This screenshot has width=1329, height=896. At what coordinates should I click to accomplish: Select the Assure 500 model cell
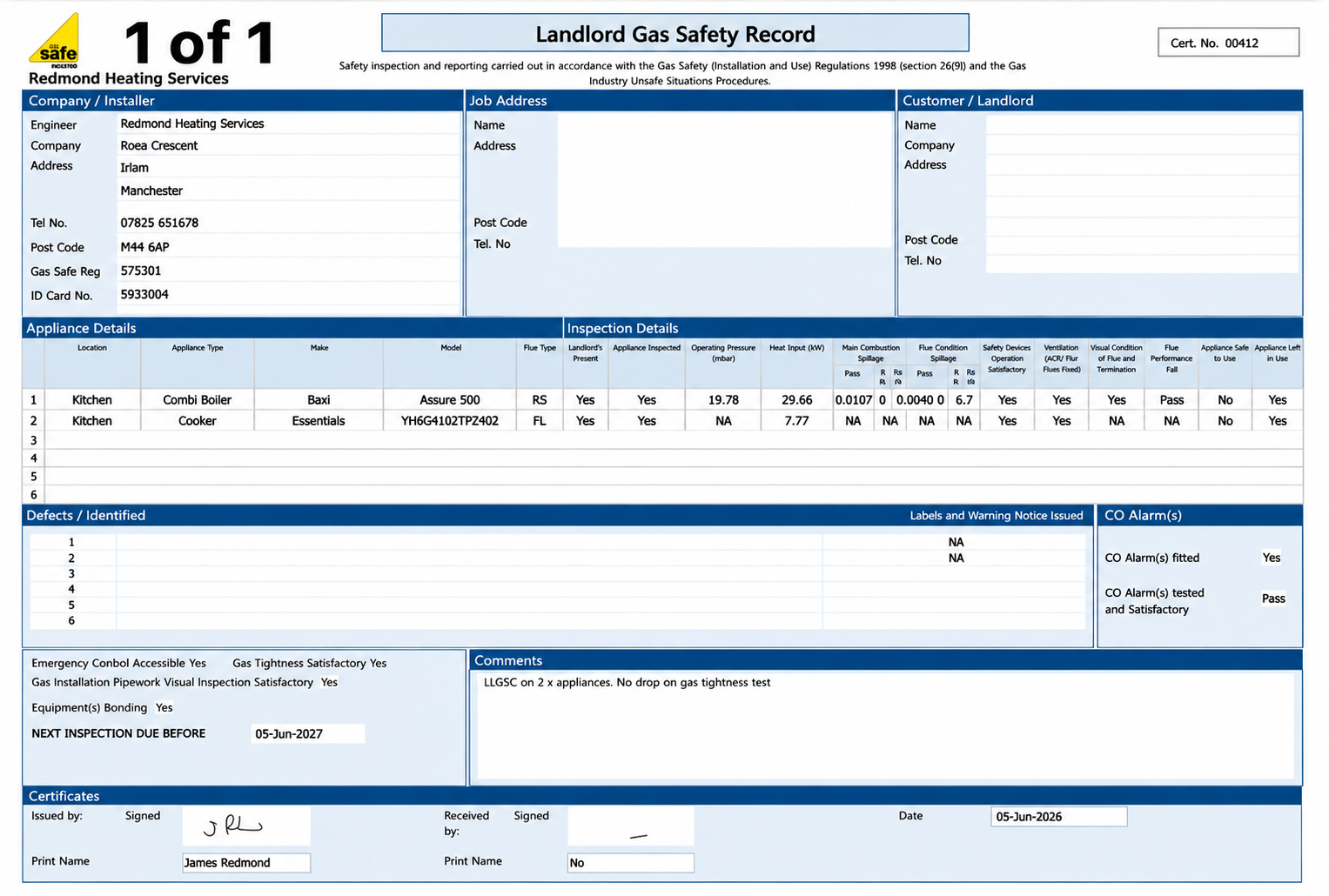(450, 400)
